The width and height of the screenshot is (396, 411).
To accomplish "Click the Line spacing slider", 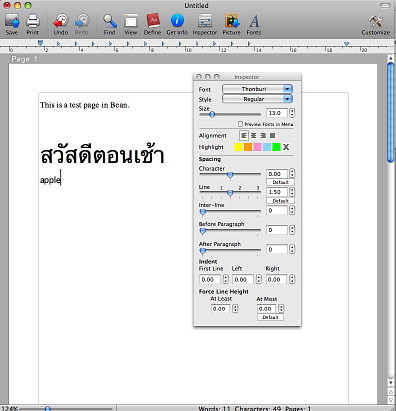I will [x=230, y=193].
